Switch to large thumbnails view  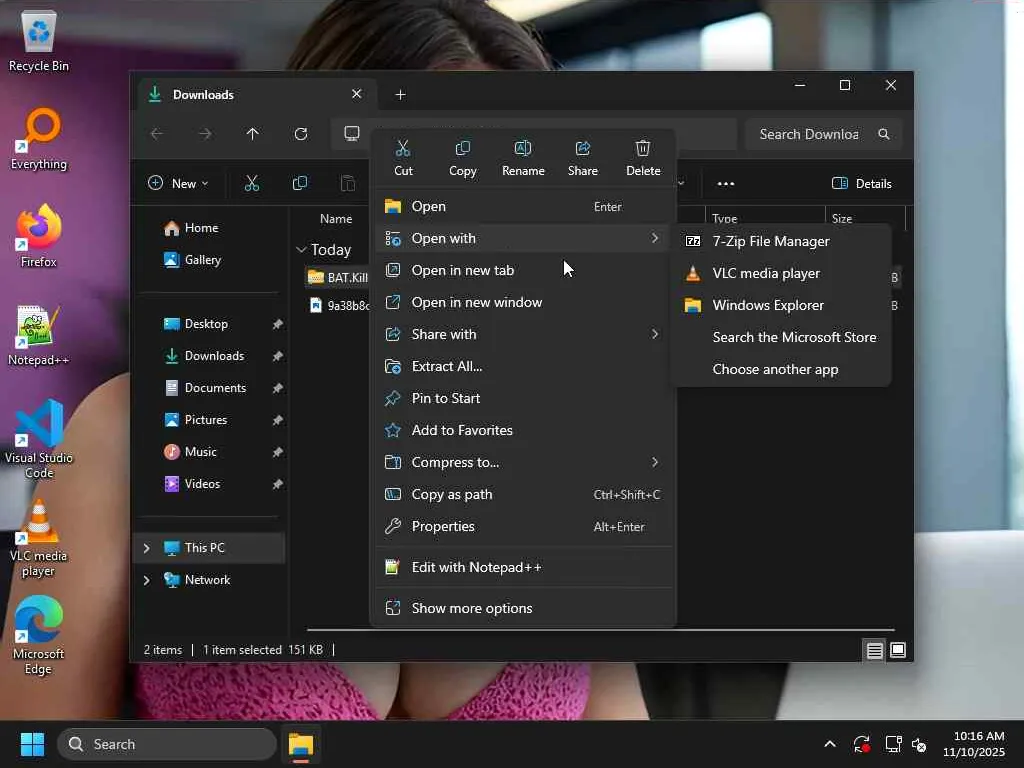[898, 651]
